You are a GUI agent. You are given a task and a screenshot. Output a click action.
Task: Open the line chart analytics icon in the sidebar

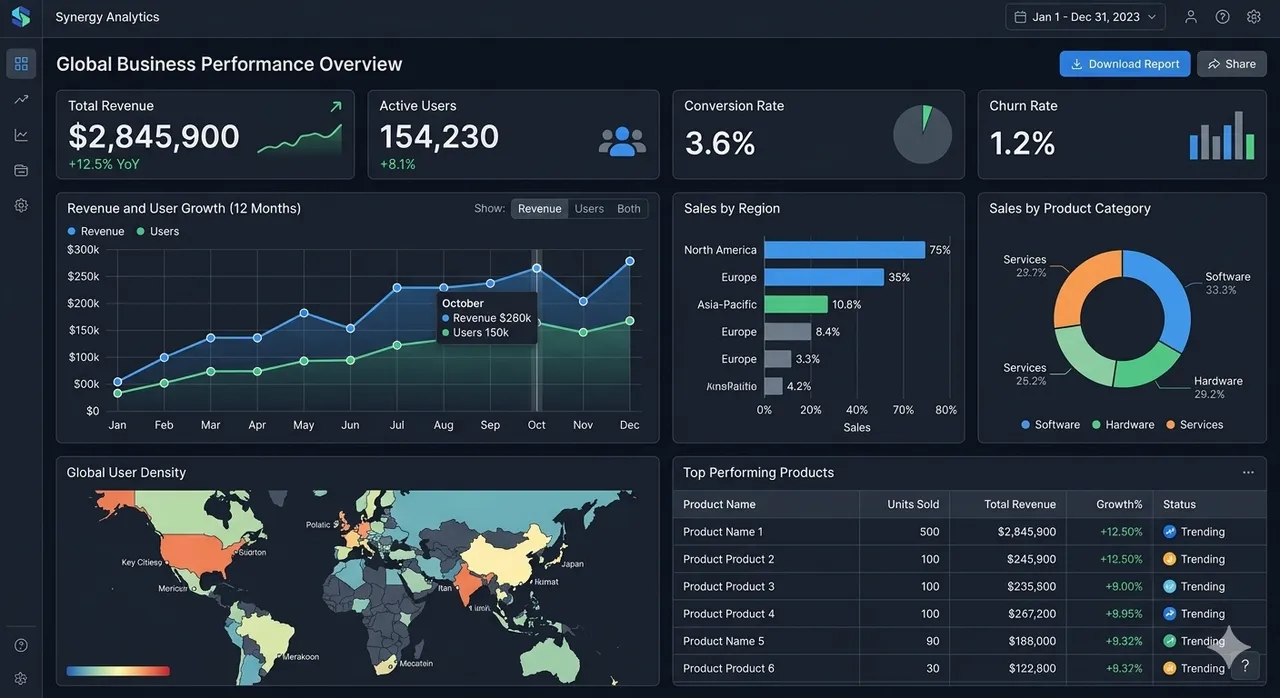tap(20, 134)
